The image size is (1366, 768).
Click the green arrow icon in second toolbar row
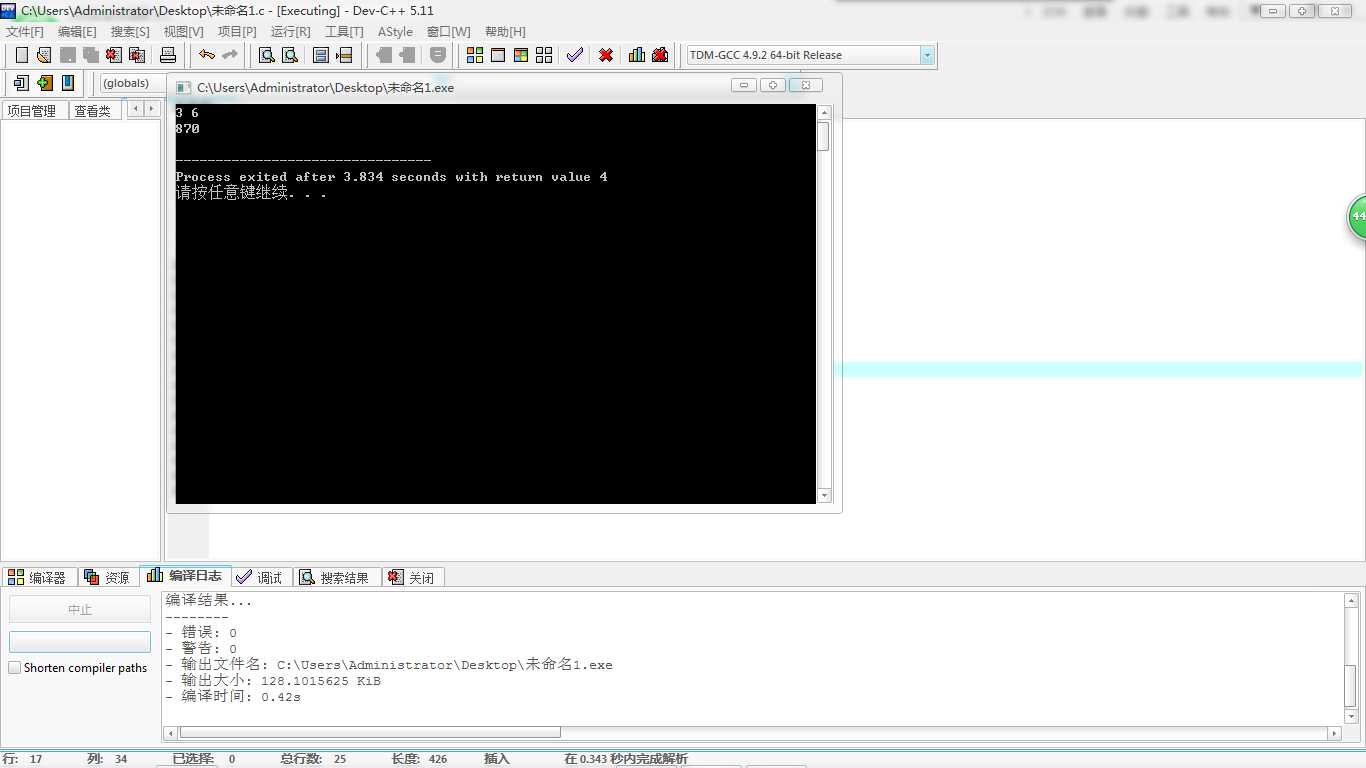click(x=44, y=83)
